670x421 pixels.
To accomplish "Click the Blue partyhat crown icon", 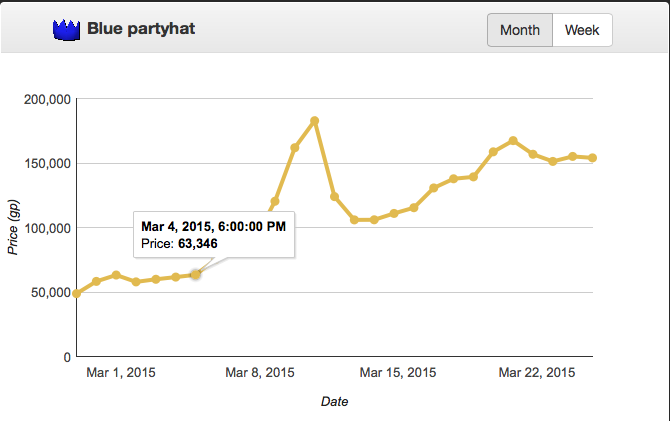I will pos(66,29).
